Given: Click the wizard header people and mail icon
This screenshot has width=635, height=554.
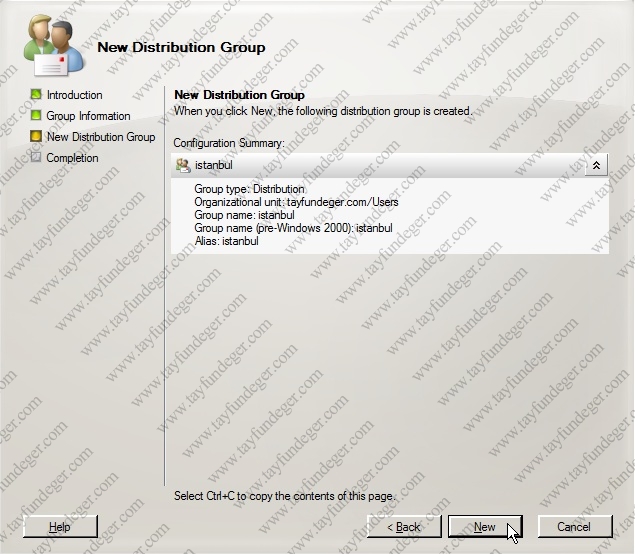Looking at the screenshot, I should (54, 45).
